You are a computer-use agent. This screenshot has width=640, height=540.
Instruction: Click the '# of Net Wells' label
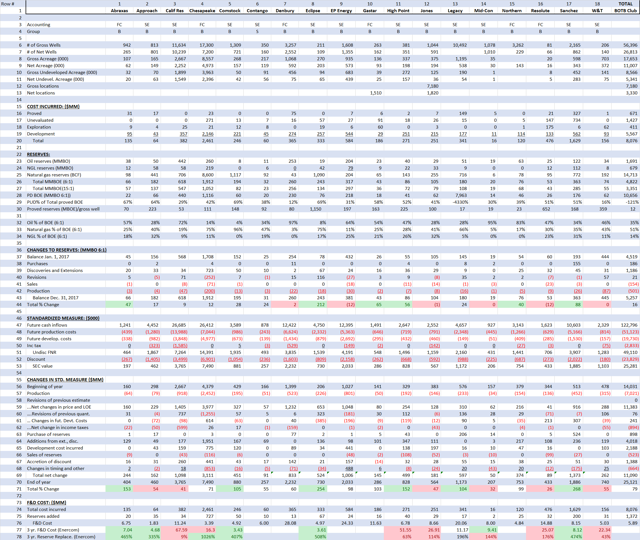point(42,52)
